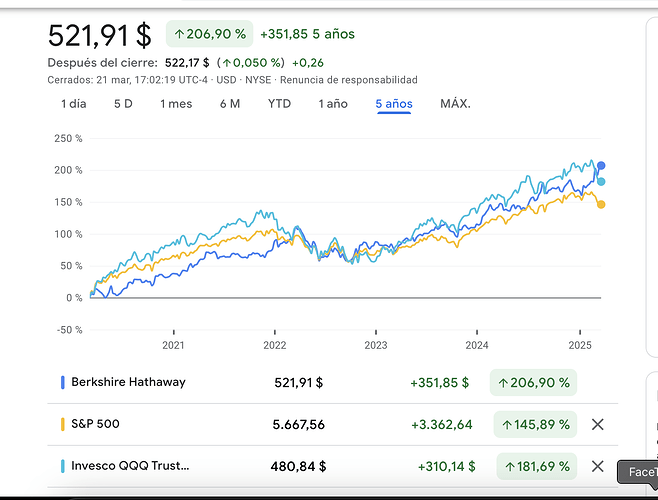Viewport: 658px width, 500px height.
Task: Show the MÁX. range
Action: (x=455, y=104)
